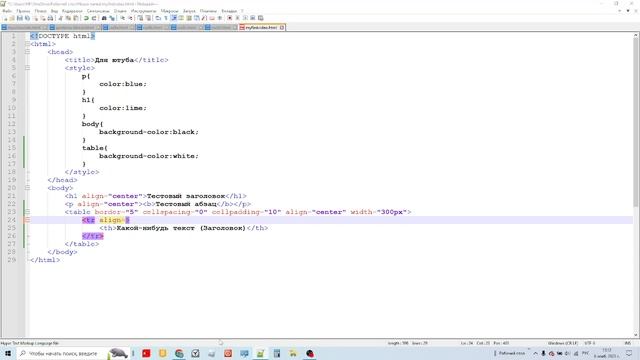Collapse the head block on line 3
Image resolution: width=640 pixels, height=360 pixels.
(x=27, y=52)
